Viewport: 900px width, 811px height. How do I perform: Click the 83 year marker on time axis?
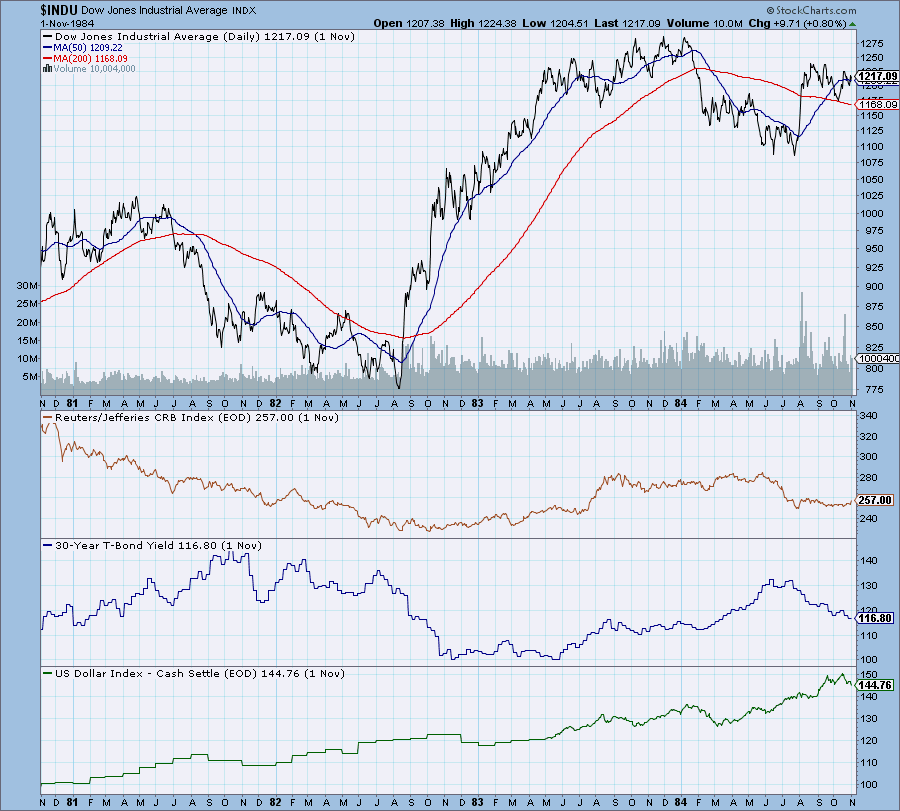click(x=478, y=801)
